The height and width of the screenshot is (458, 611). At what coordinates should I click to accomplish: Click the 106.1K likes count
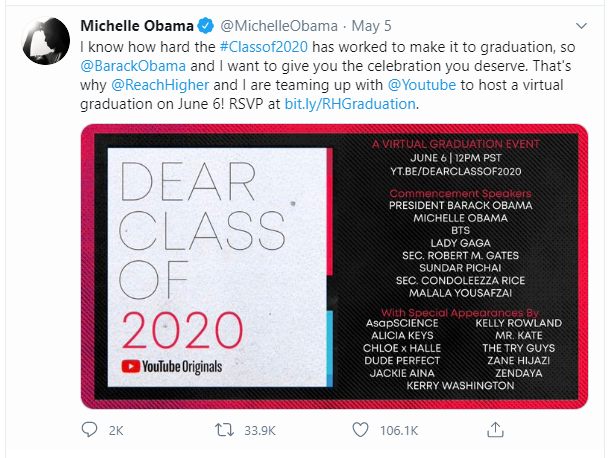pos(396,432)
